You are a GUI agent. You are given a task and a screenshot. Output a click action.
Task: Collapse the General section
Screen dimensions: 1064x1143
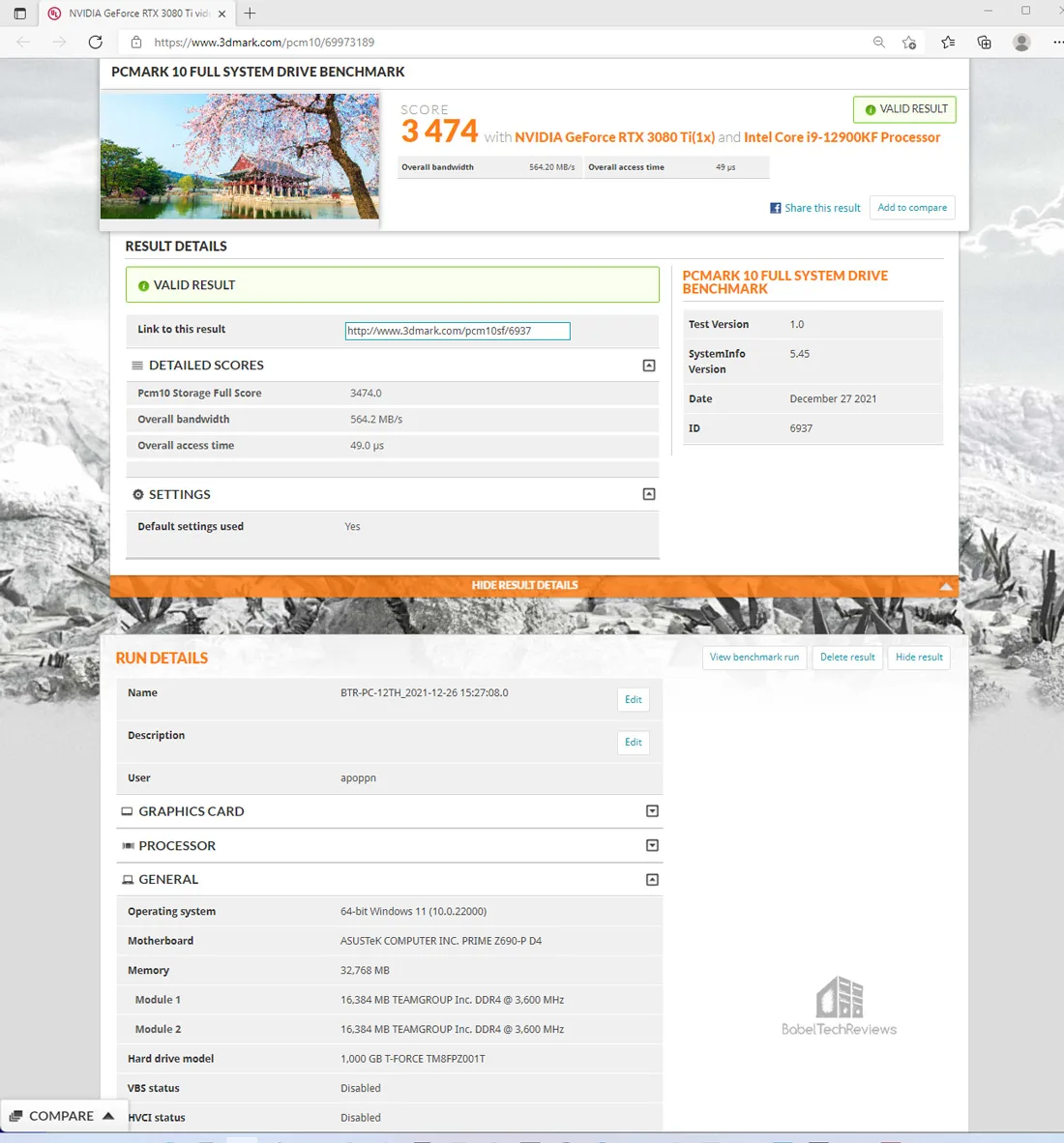pos(652,880)
